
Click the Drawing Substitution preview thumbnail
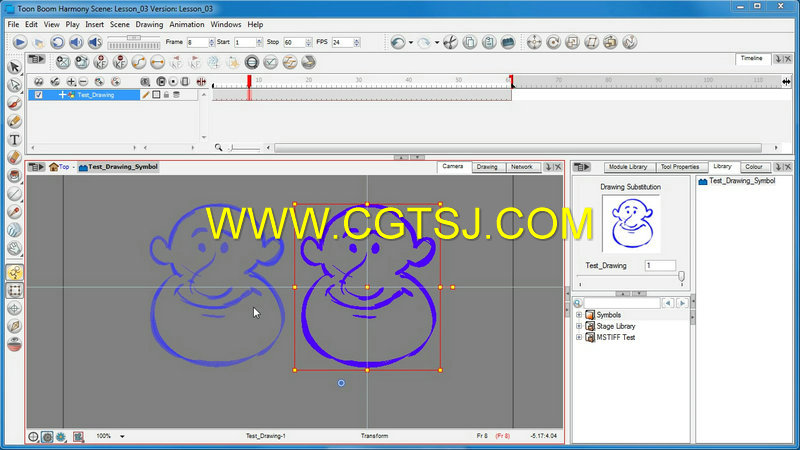click(x=631, y=223)
